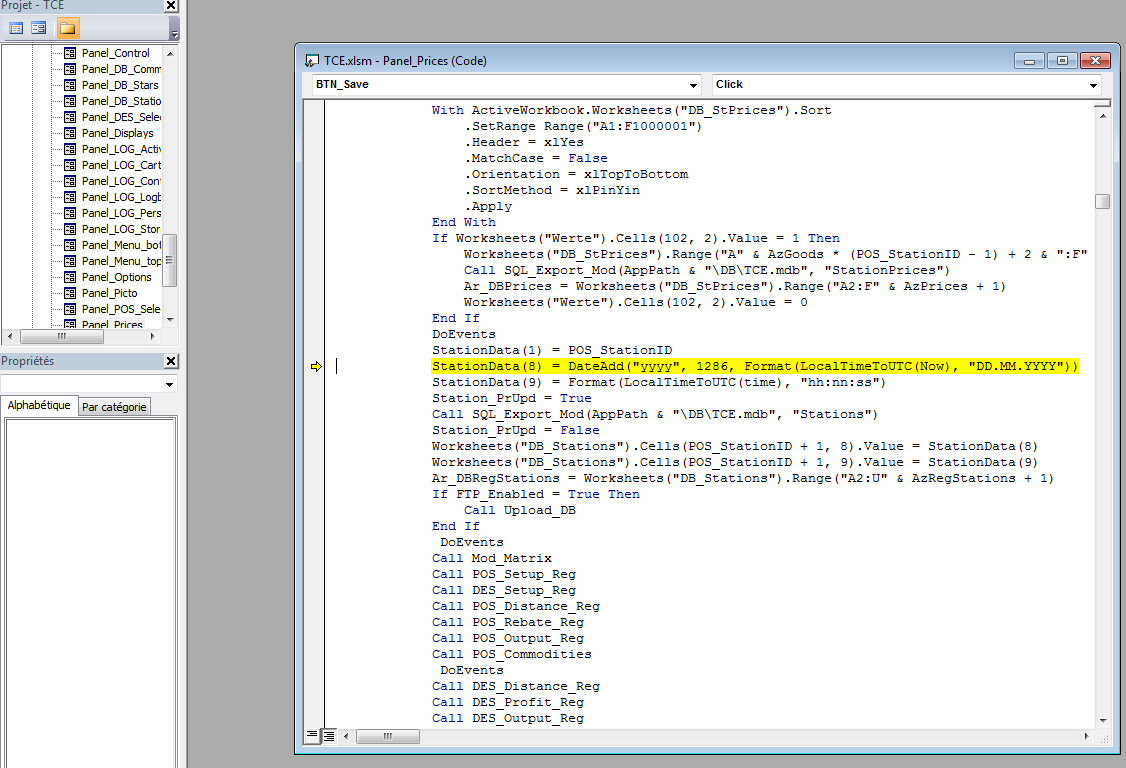Close the Projet - TCE panel

(171, 6)
